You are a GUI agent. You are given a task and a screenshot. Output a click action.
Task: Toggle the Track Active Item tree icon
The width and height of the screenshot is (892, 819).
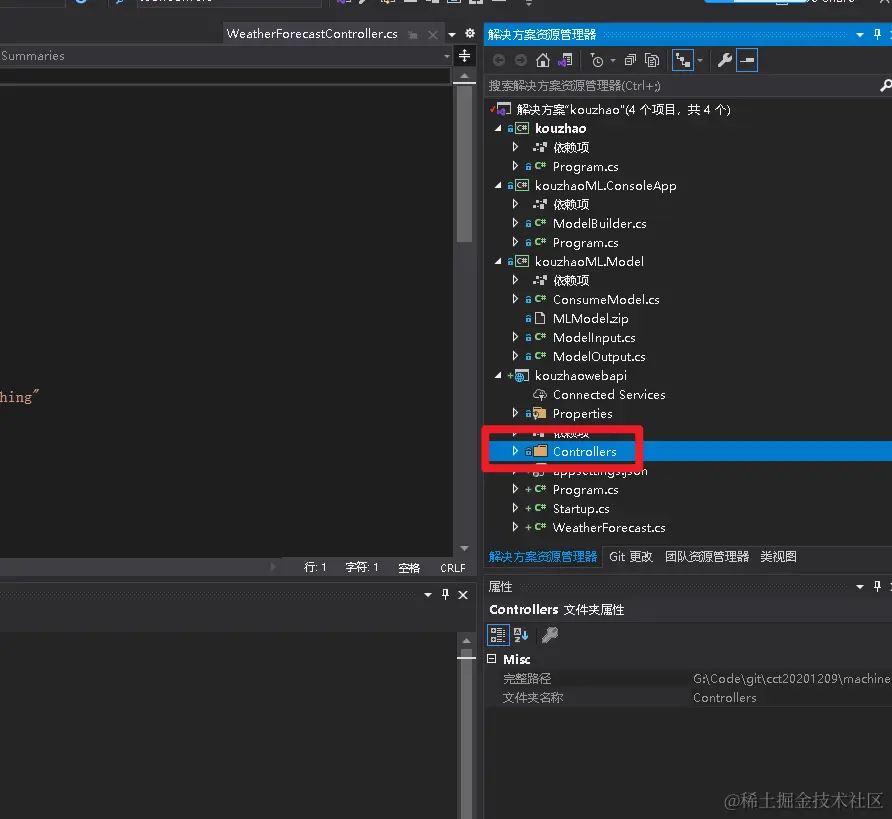click(683, 60)
